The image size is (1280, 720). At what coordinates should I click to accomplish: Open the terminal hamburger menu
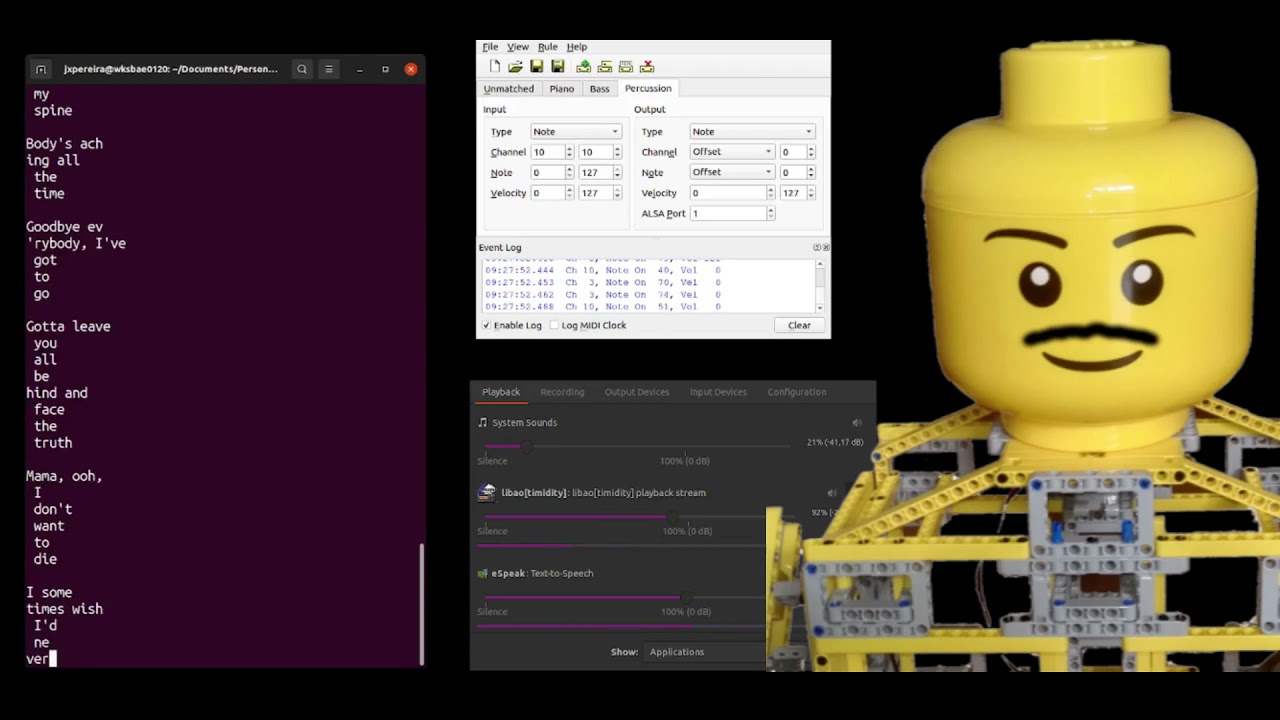point(328,69)
